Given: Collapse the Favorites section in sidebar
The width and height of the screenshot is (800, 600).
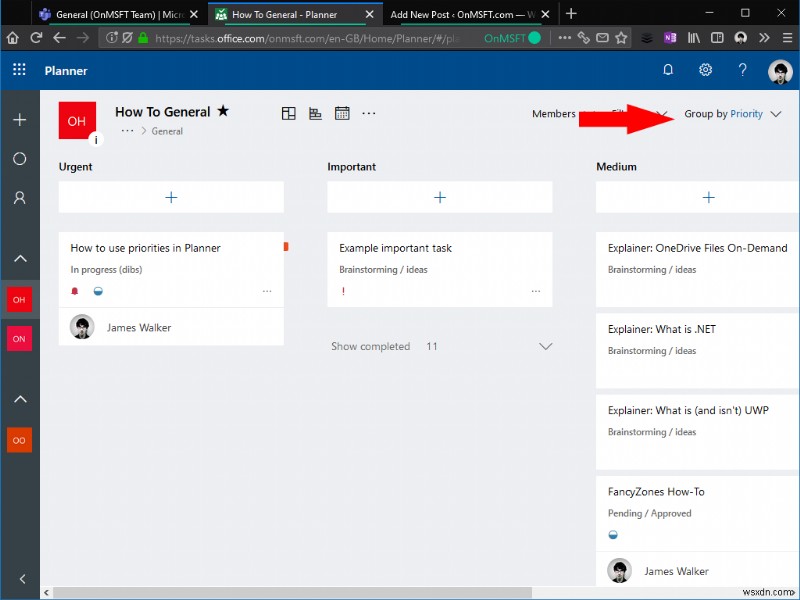Looking at the screenshot, I should click(x=20, y=259).
